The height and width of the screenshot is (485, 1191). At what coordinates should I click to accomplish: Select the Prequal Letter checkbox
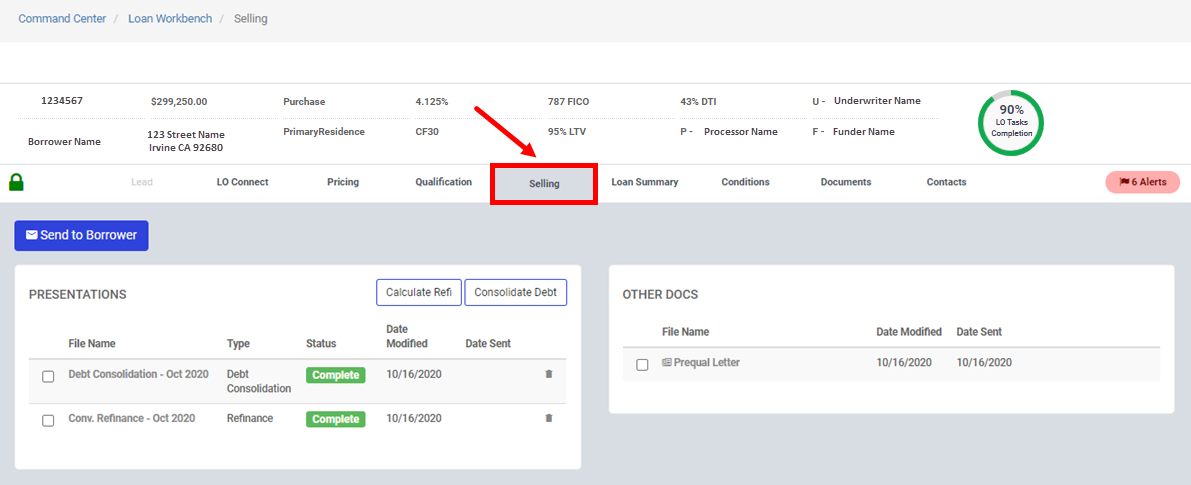[x=642, y=365]
